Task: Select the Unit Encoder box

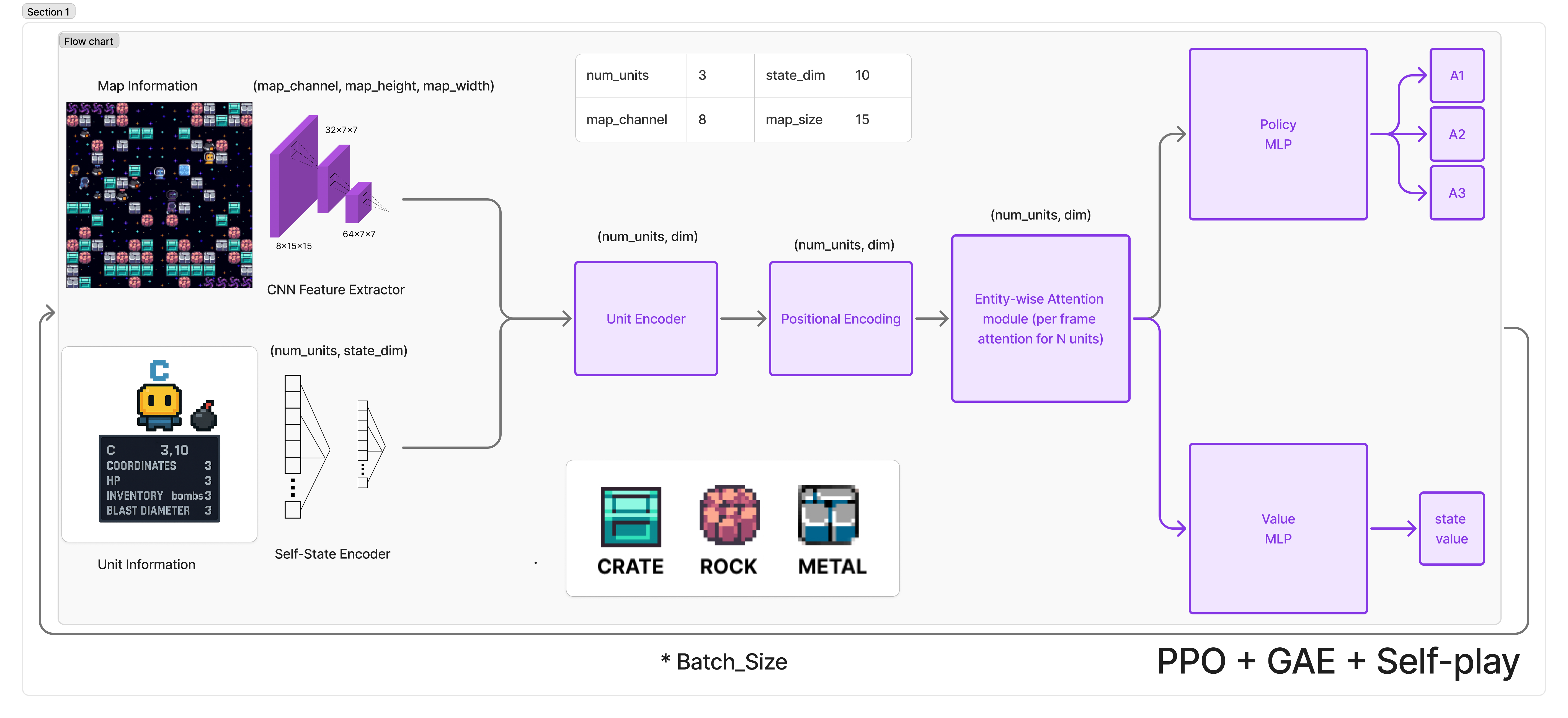Action: coord(646,319)
